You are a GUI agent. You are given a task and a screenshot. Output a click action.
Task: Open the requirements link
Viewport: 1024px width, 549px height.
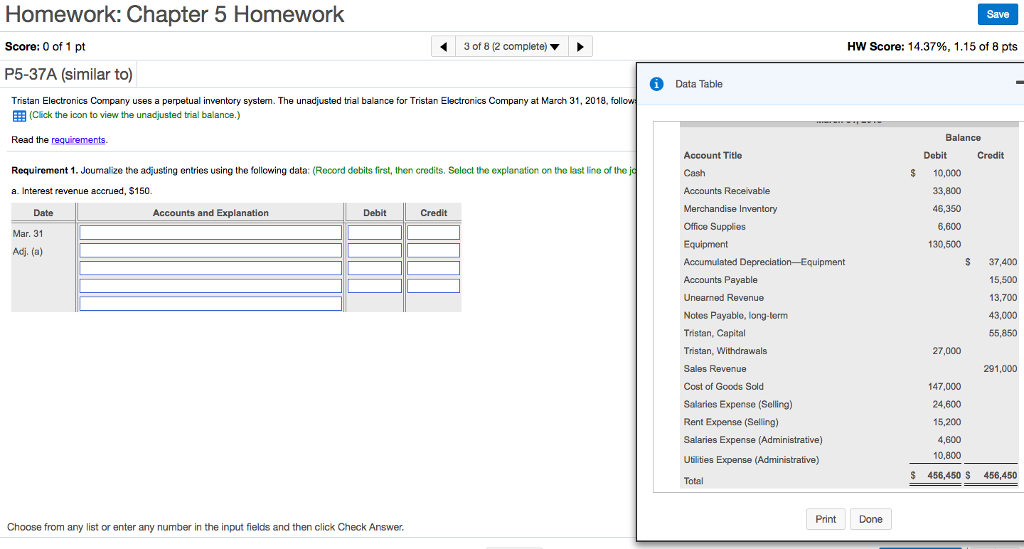pyautogui.click(x=78, y=140)
